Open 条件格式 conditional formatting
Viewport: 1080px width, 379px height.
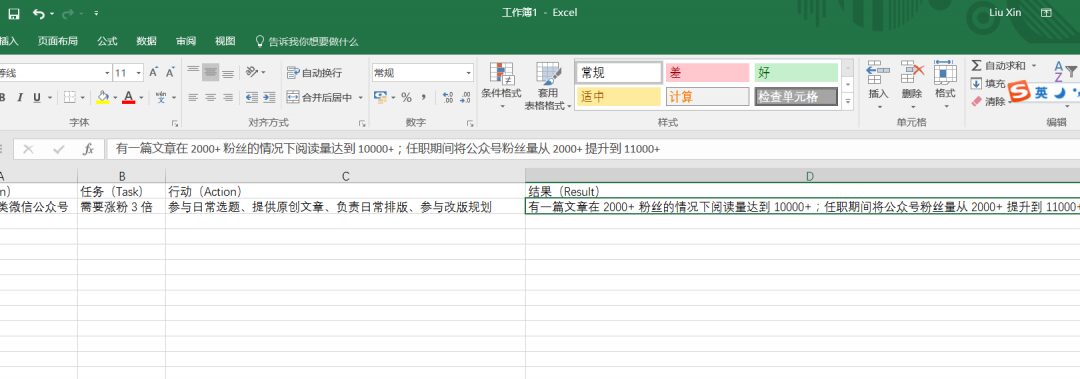pyautogui.click(x=501, y=86)
